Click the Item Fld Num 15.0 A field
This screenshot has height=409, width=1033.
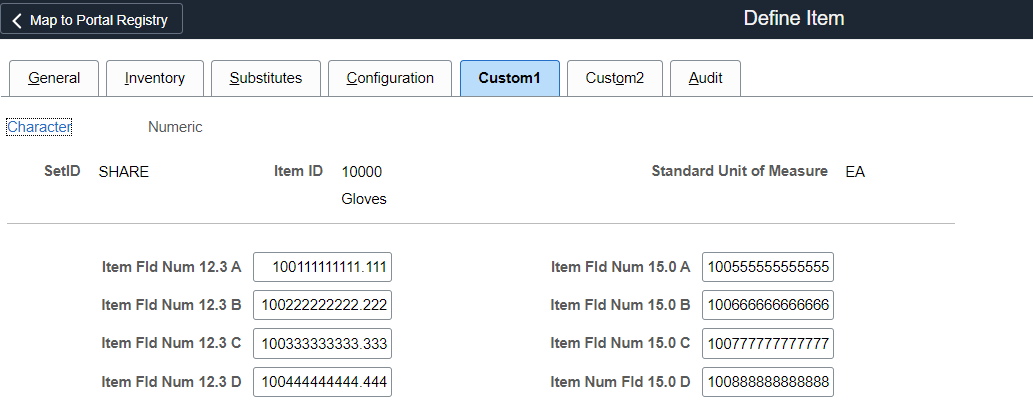[767, 268]
